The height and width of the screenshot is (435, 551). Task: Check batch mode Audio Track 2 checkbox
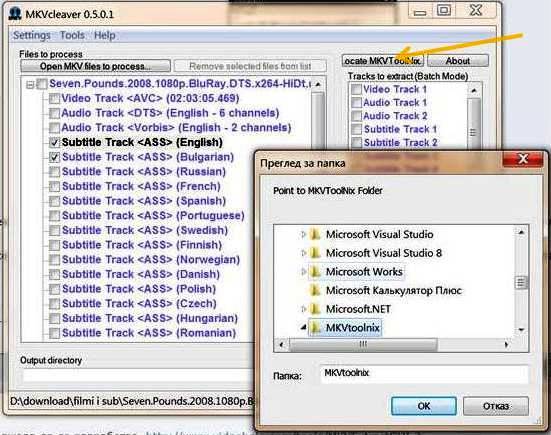pyautogui.click(x=356, y=116)
